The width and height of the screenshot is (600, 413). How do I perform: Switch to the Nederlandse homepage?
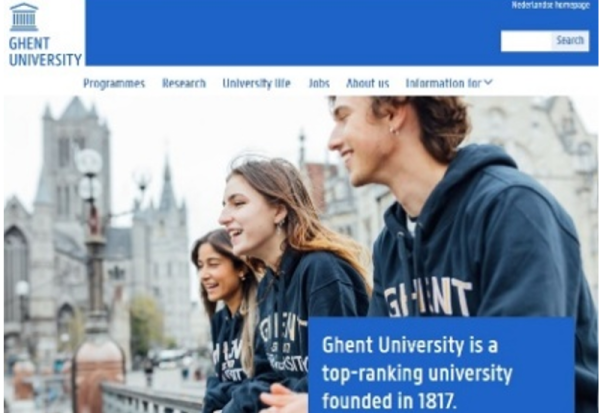coord(551,5)
